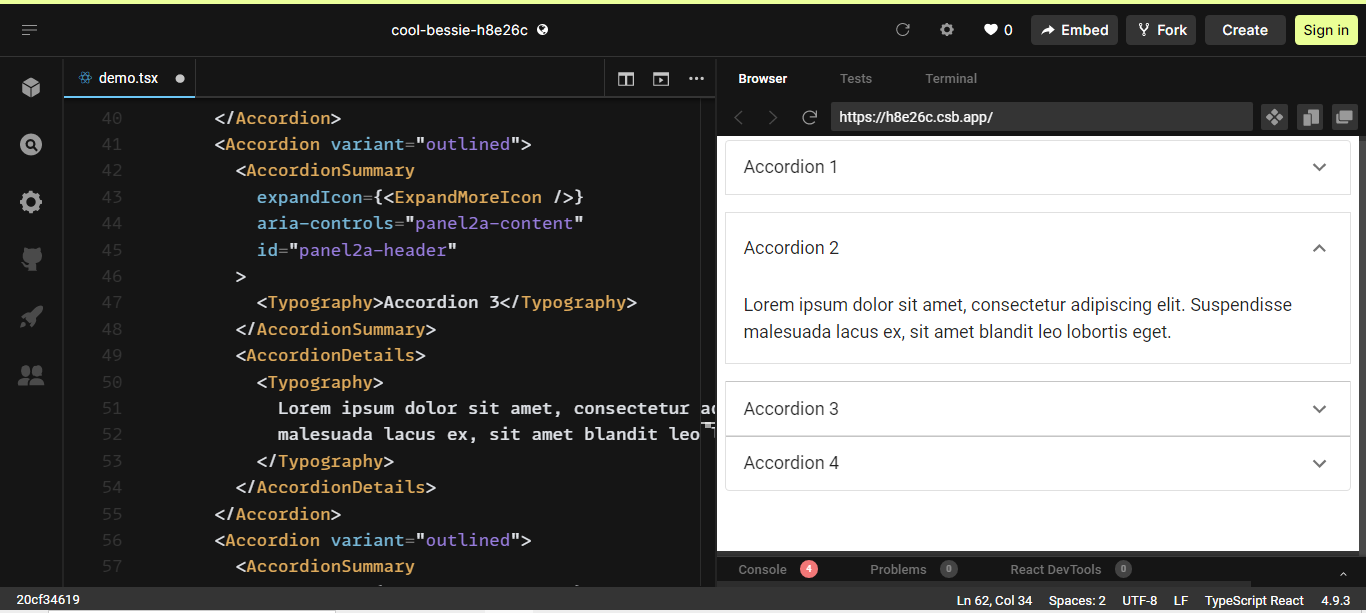Click the Ln 62, Col 34 status item

994,600
